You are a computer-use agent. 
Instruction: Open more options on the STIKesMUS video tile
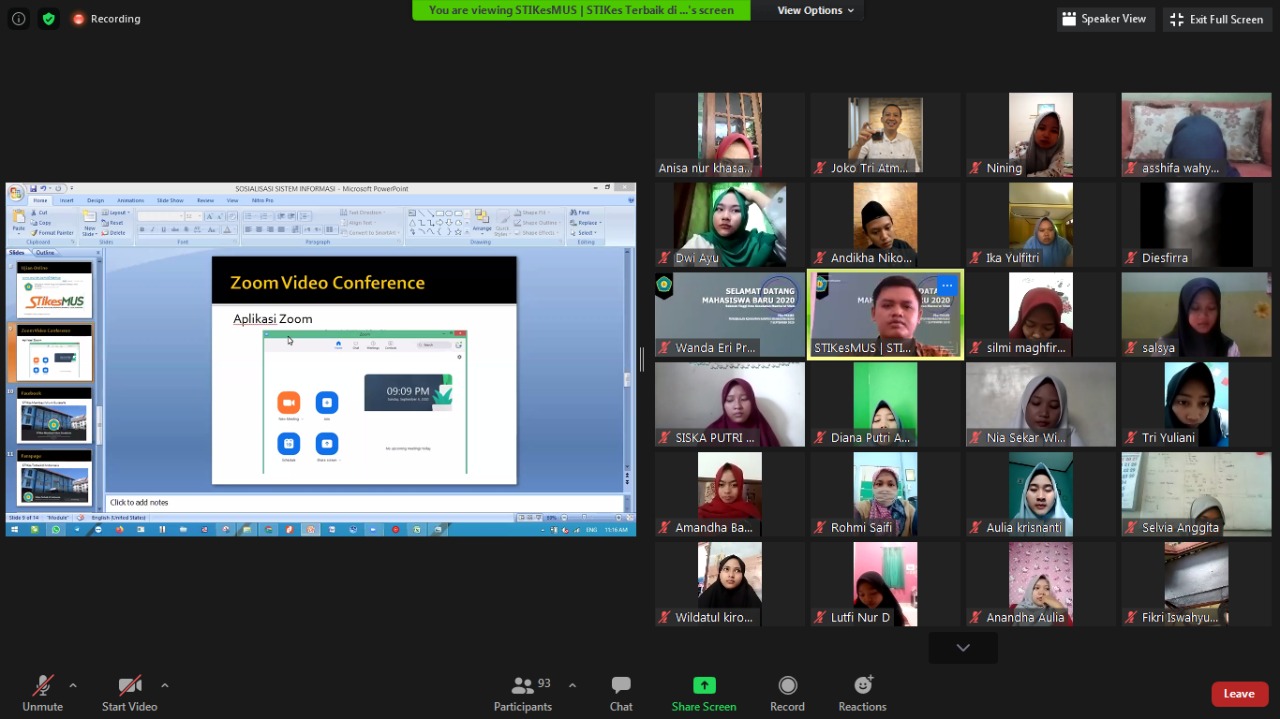pyautogui.click(x=947, y=286)
